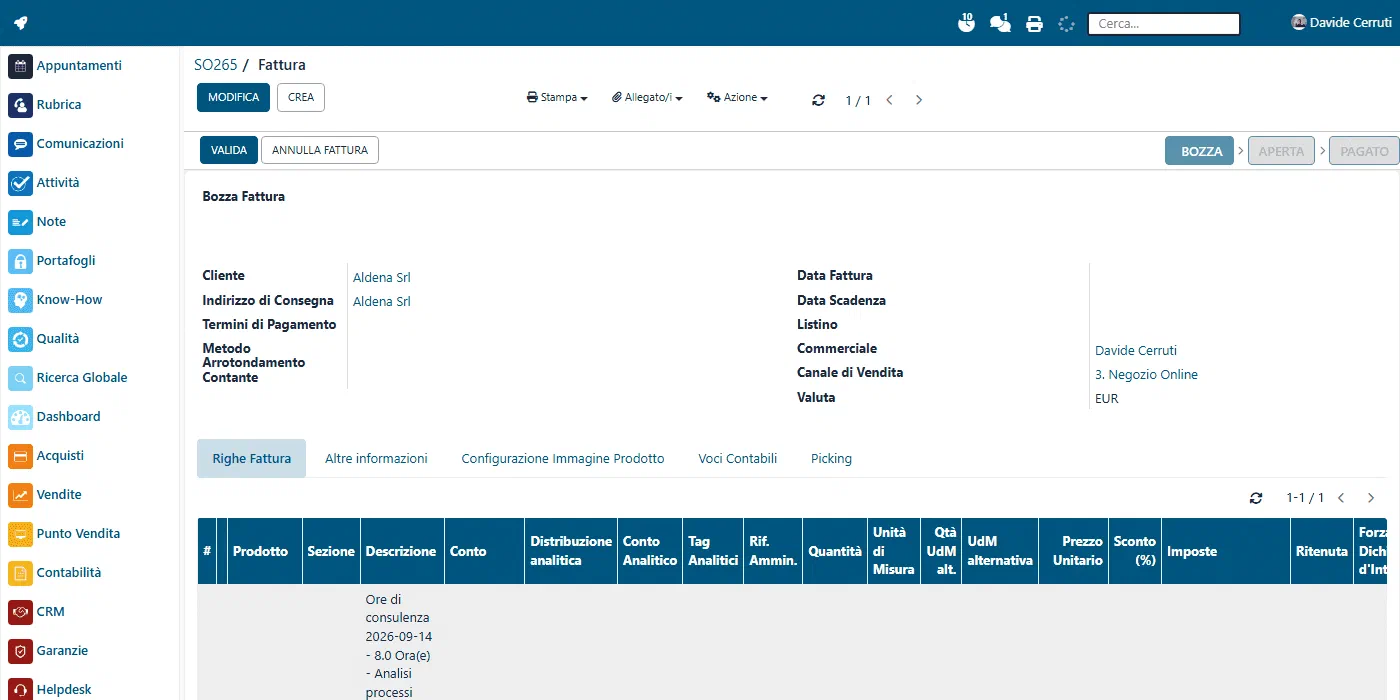Viewport: 1400px width, 700px height.
Task: Open Vendite chart icon
Action: (21, 495)
